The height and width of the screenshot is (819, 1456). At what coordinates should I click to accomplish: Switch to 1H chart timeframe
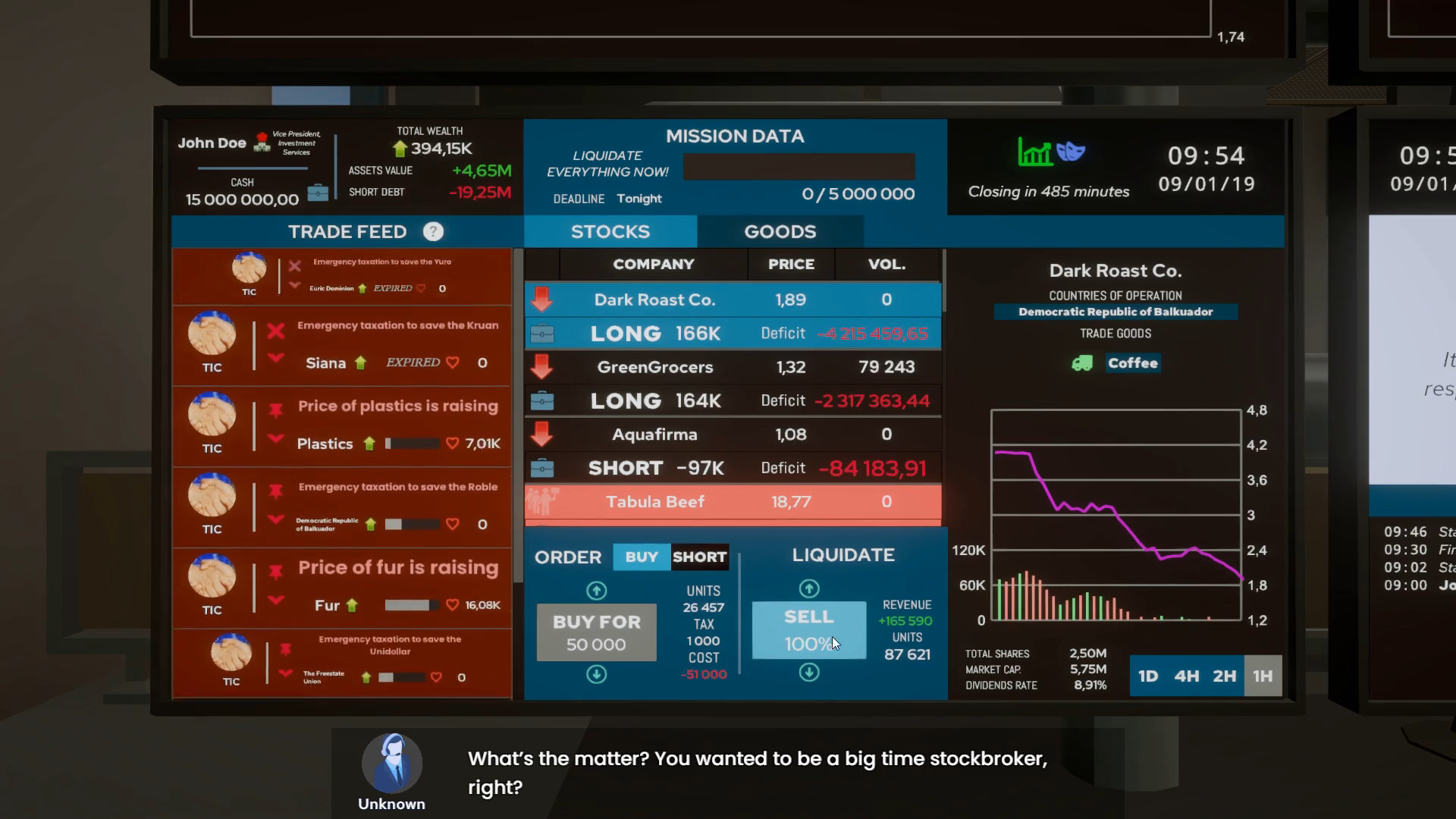pos(1262,676)
